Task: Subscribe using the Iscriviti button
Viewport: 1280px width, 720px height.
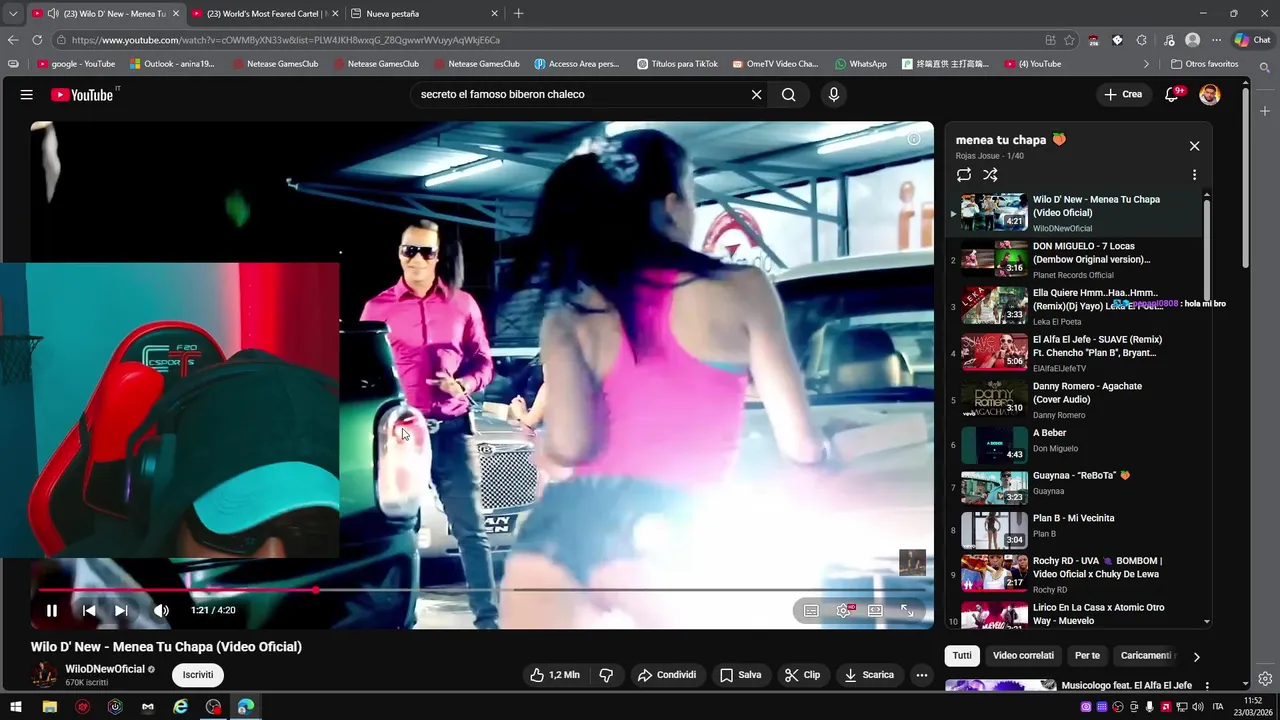Action: point(198,675)
